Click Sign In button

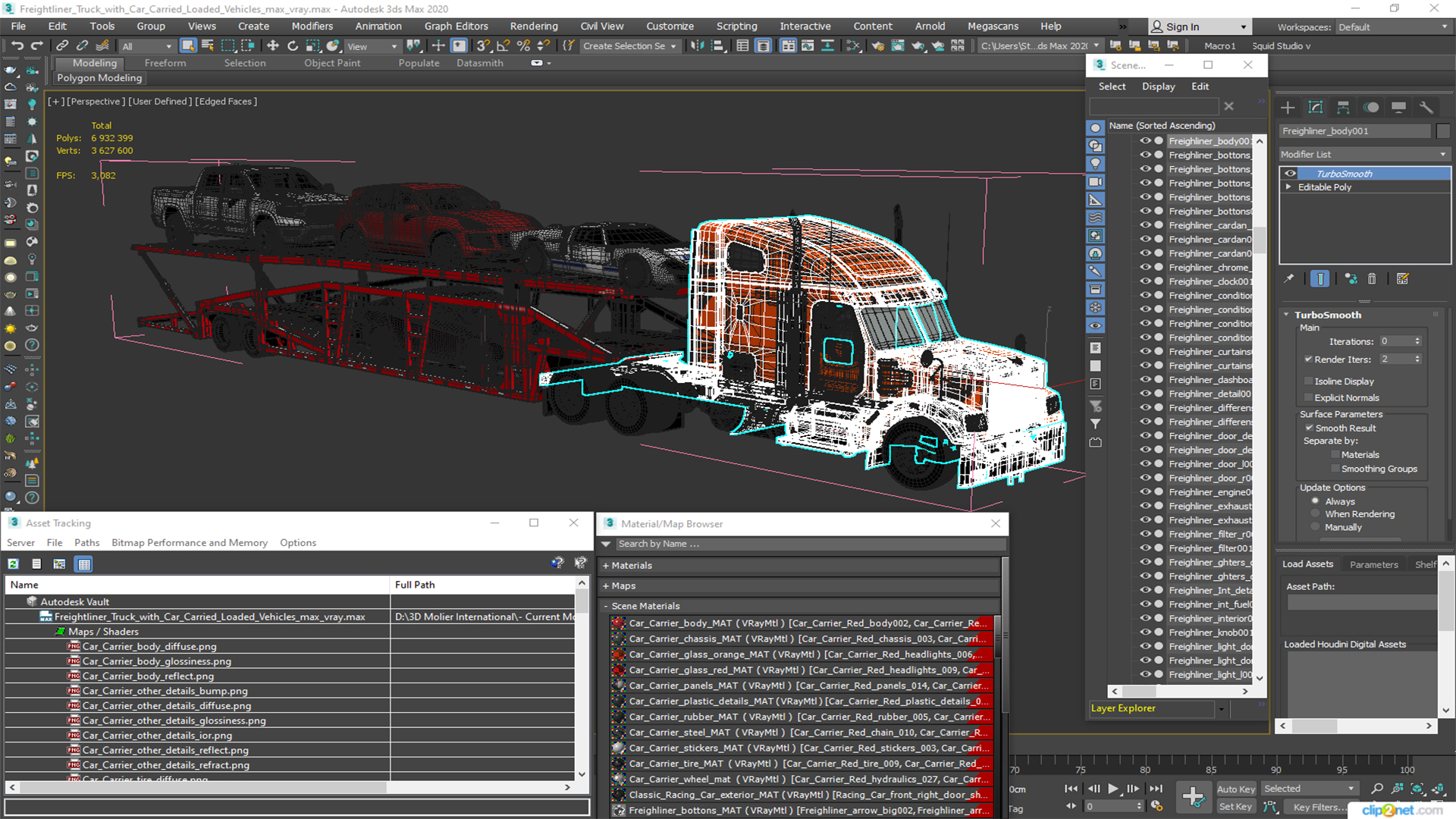pyautogui.click(x=1199, y=27)
